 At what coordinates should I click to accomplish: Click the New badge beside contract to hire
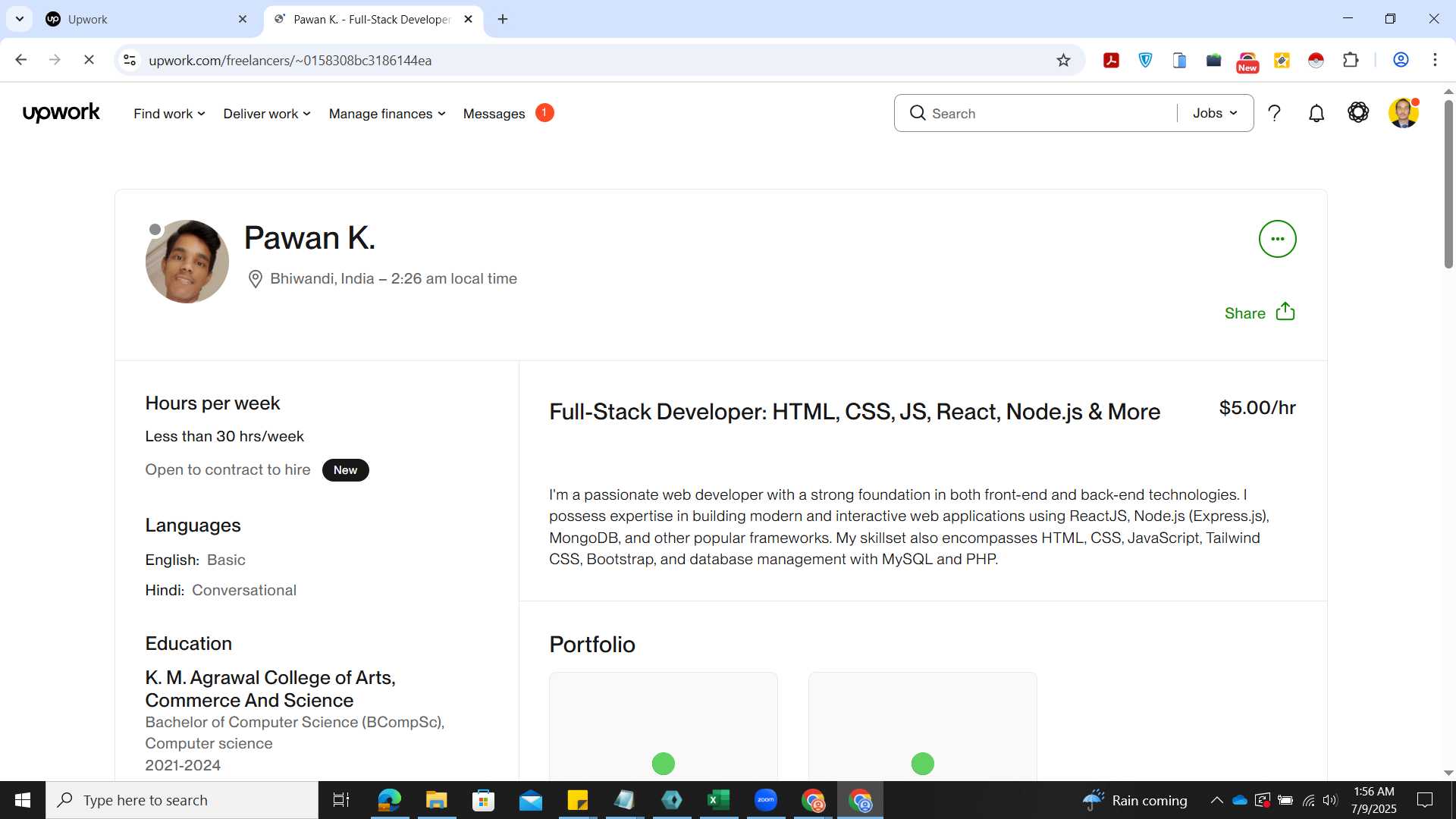click(345, 470)
